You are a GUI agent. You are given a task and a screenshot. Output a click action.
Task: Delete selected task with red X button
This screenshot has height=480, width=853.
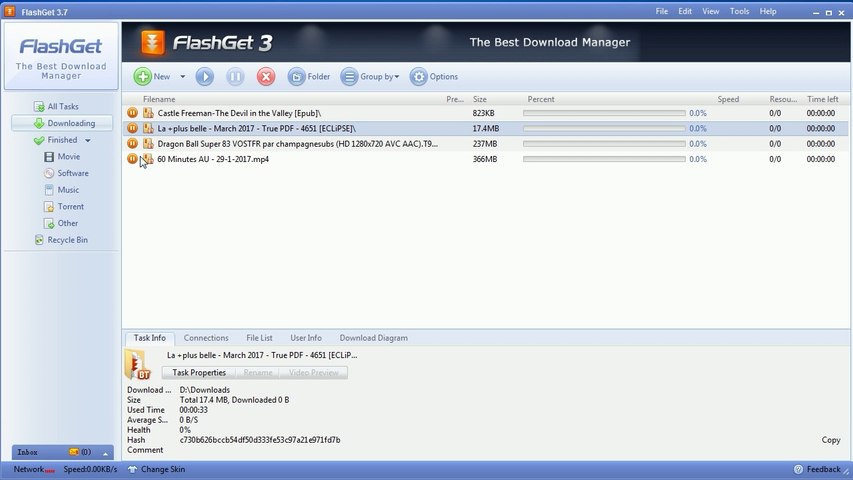point(266,77)
